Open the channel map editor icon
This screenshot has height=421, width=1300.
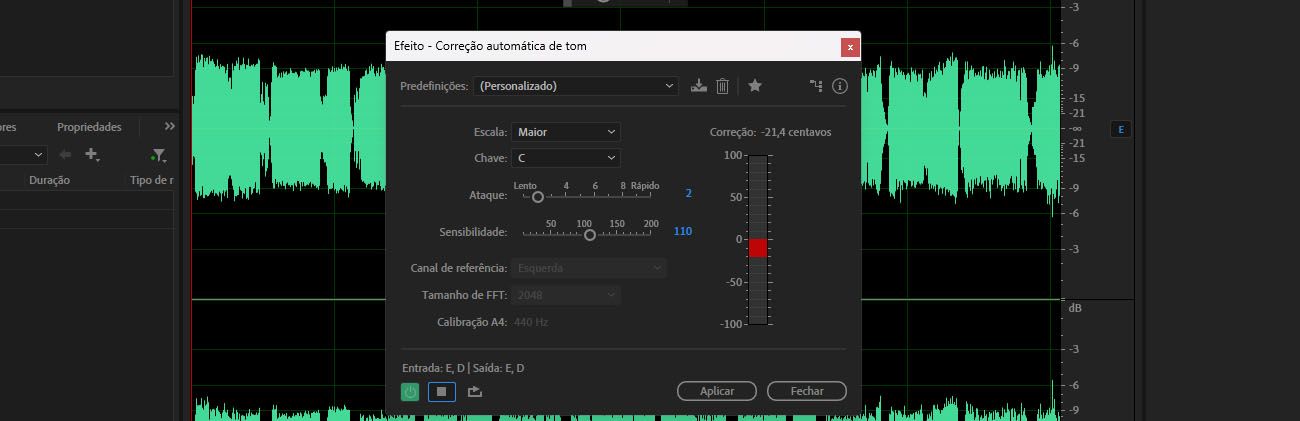[816, 86]
